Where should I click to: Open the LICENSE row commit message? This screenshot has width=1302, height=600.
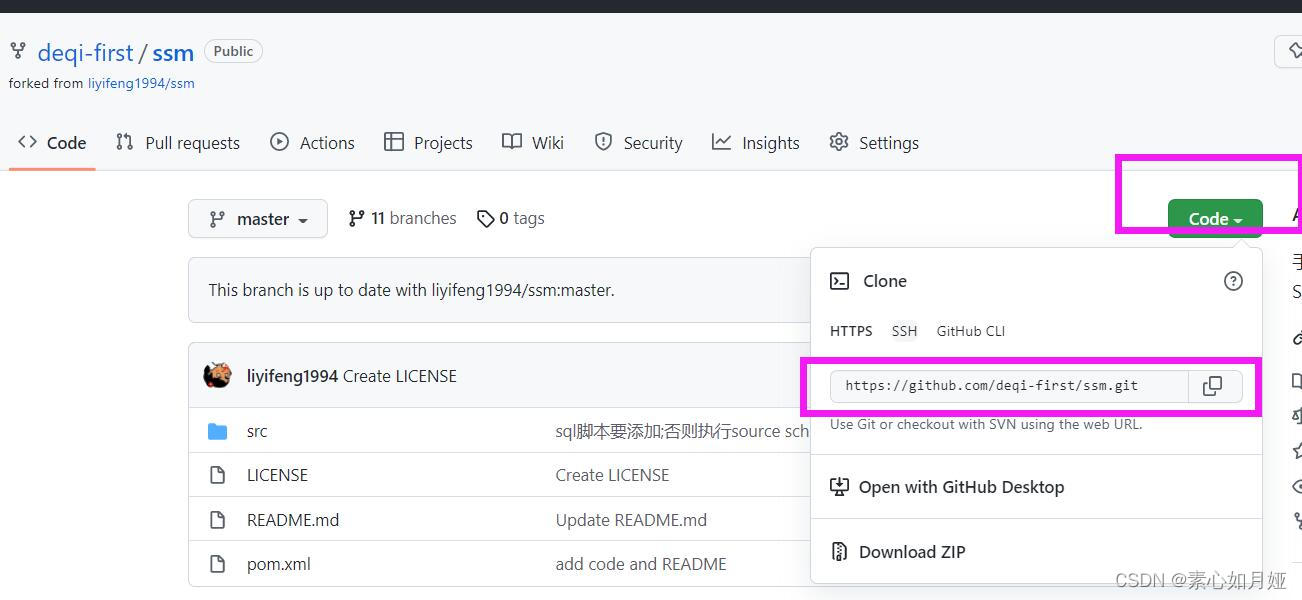[x=612, y=475]
